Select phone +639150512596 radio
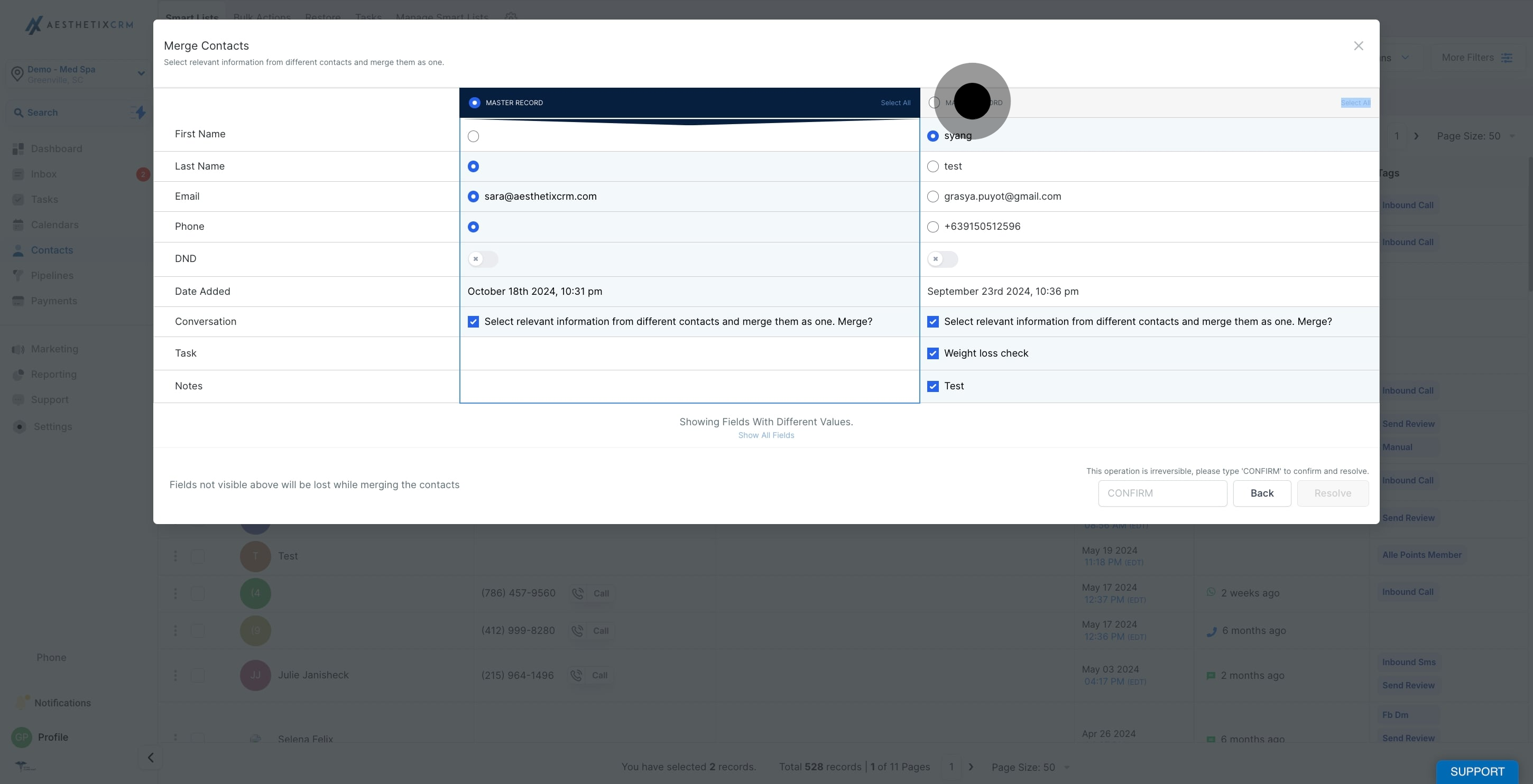The width and height of the screenshot is (1533, 784). 932,227
